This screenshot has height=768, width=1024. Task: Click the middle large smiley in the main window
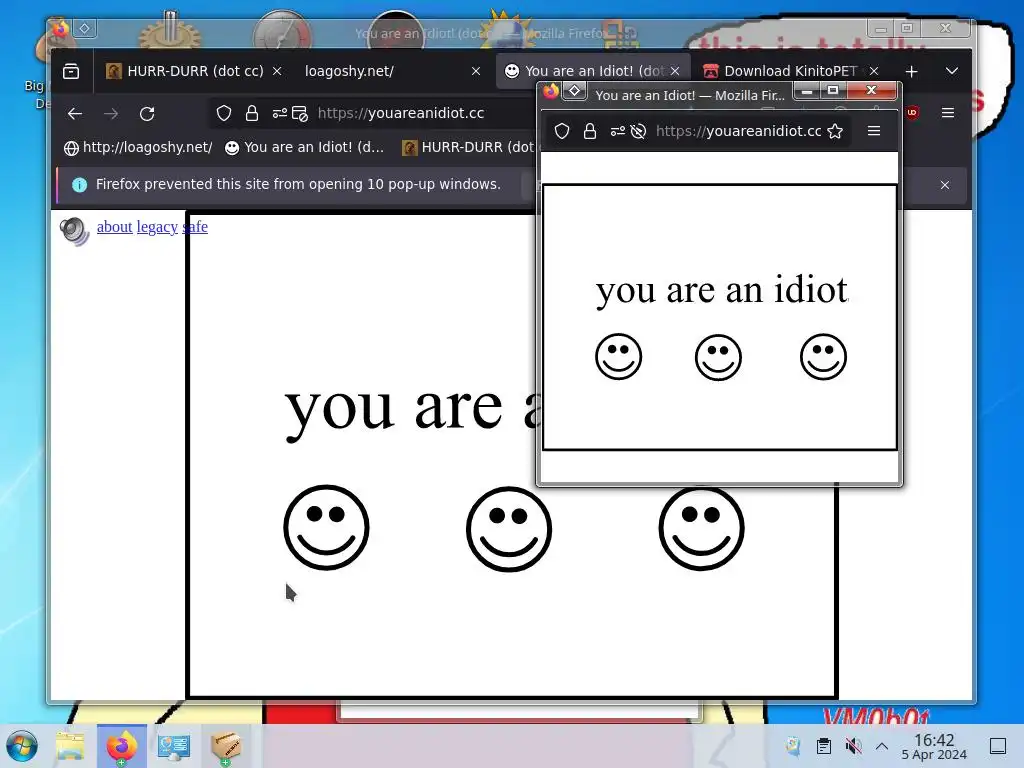509,528
